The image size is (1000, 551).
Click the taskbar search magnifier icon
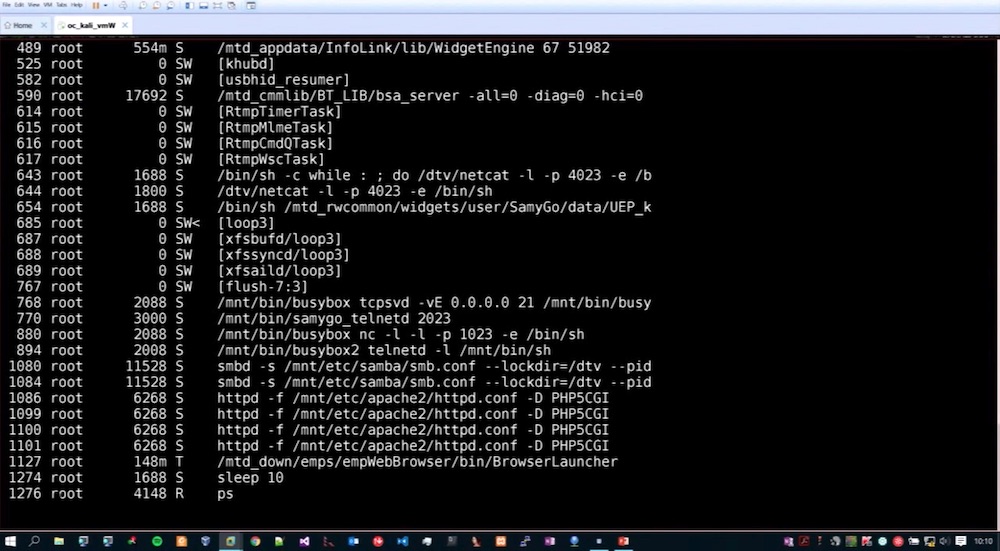34,541
